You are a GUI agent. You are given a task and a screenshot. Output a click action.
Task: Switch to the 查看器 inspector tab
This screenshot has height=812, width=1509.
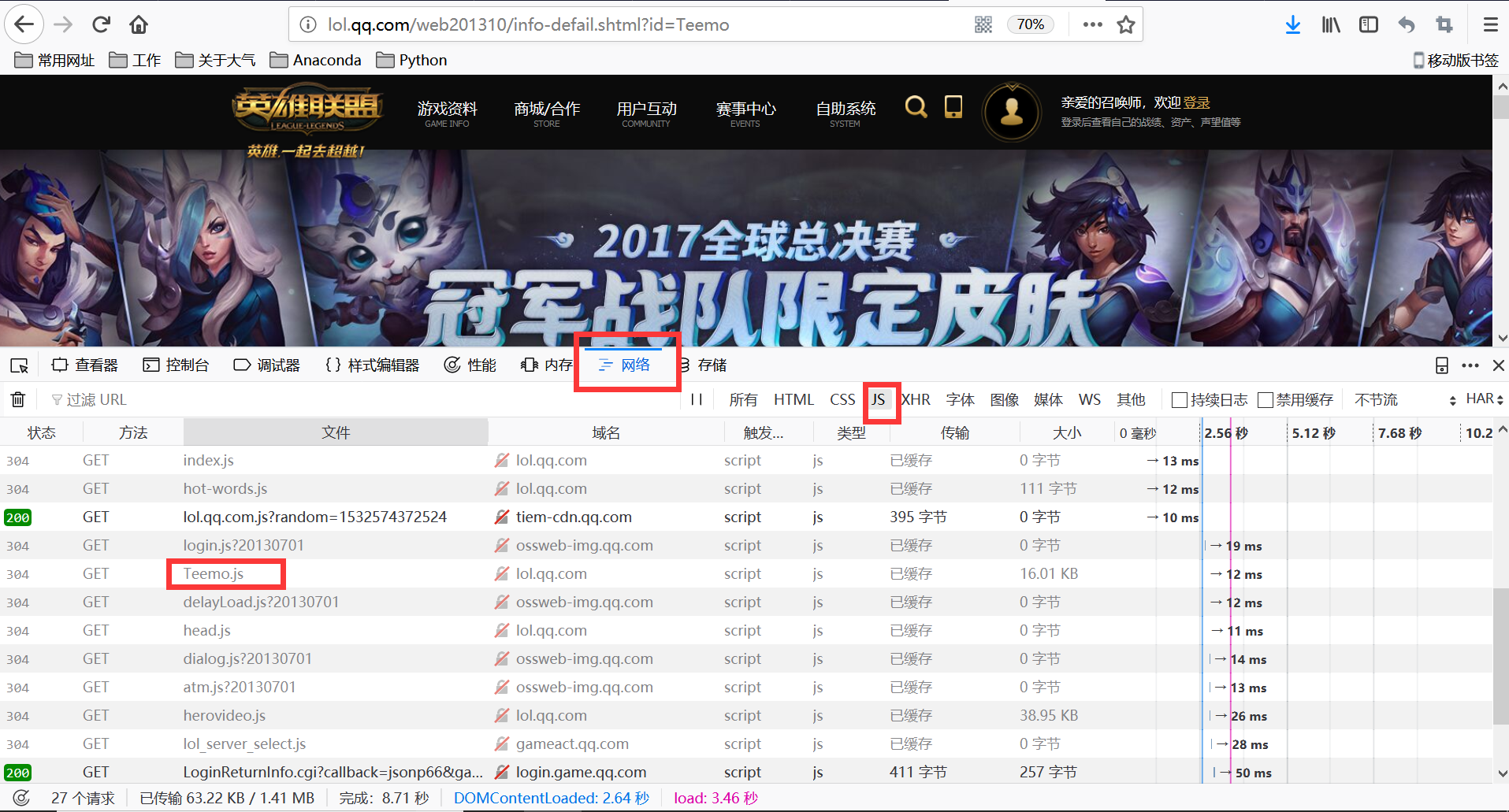point(85,365)
